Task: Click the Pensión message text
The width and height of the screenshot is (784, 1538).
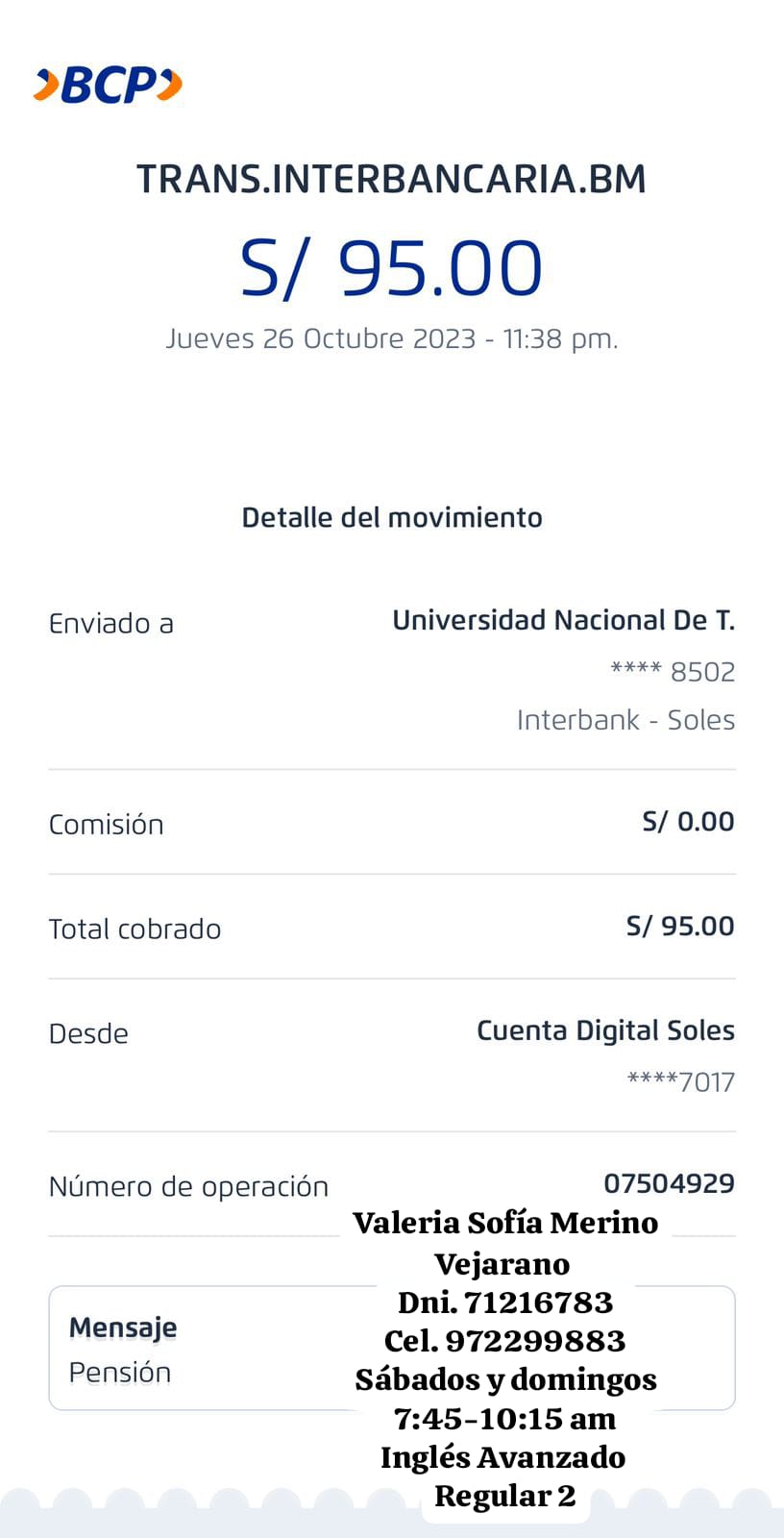Action: (x=120, y=1373)
